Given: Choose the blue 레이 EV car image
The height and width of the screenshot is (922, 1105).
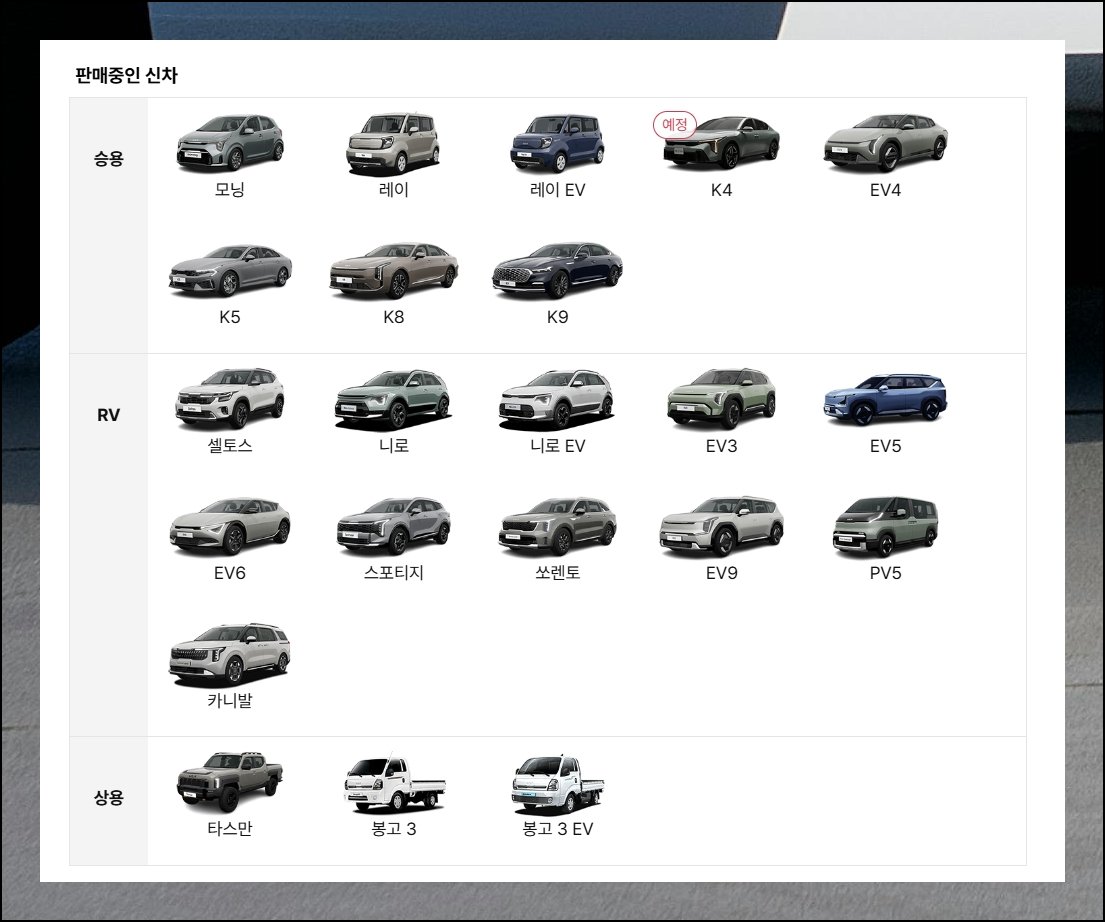Looking at the screenshot, I should tap(557, 143).
